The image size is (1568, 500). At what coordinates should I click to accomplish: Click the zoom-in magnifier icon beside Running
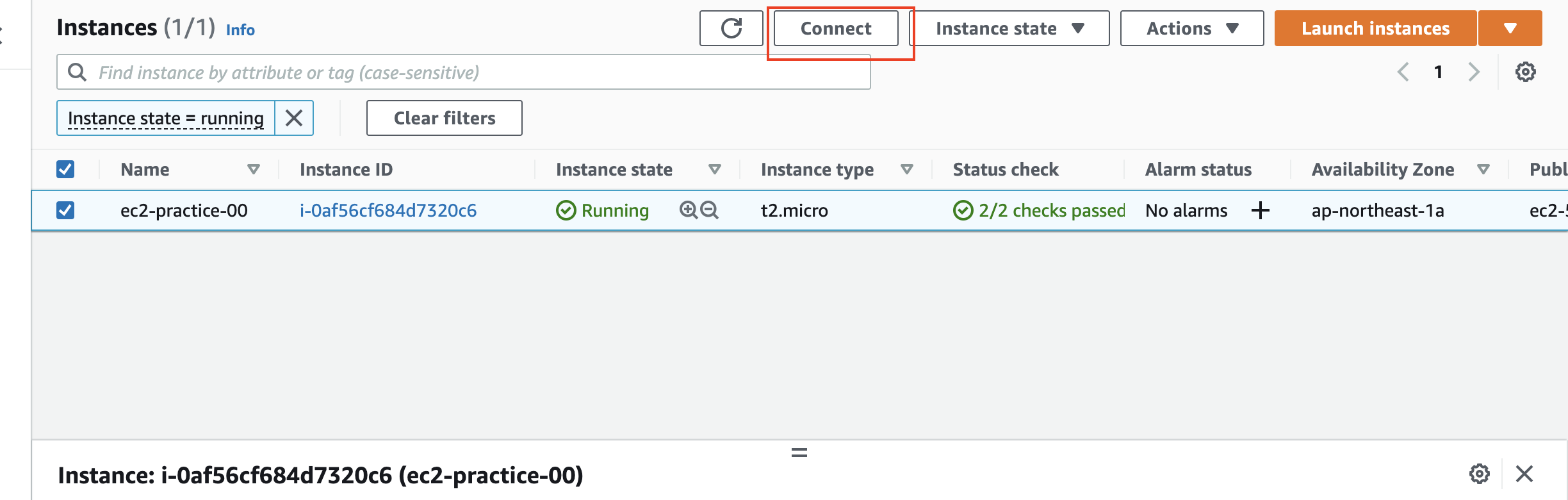click(689, 210)
